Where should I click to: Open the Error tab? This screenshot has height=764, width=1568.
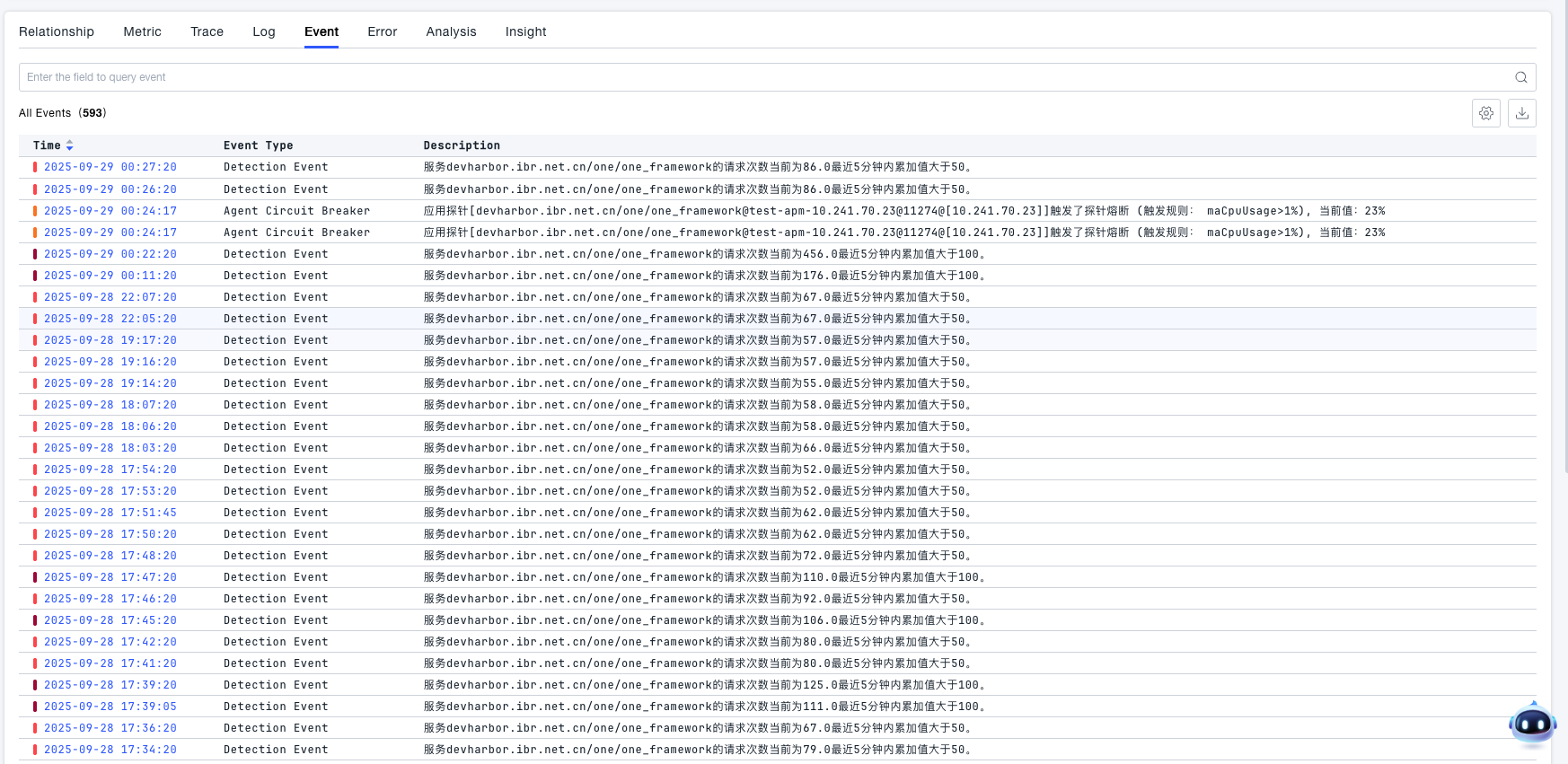(x=382, y=31)
